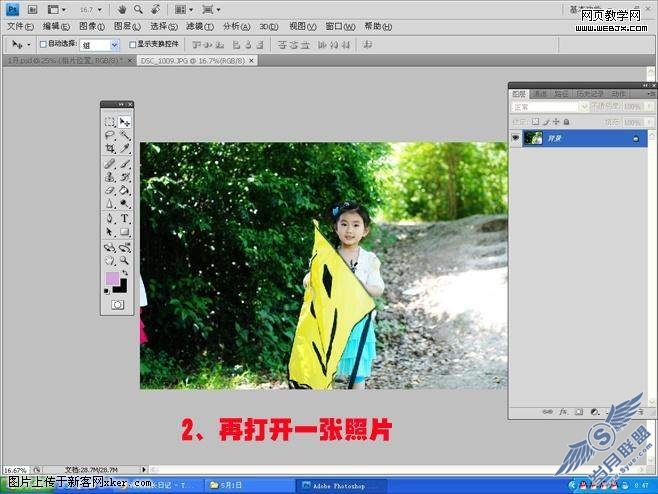Select the Eraser tool
Image resolution: width=658 pixels, height=494 pixels.
click(x=110, y=191)
